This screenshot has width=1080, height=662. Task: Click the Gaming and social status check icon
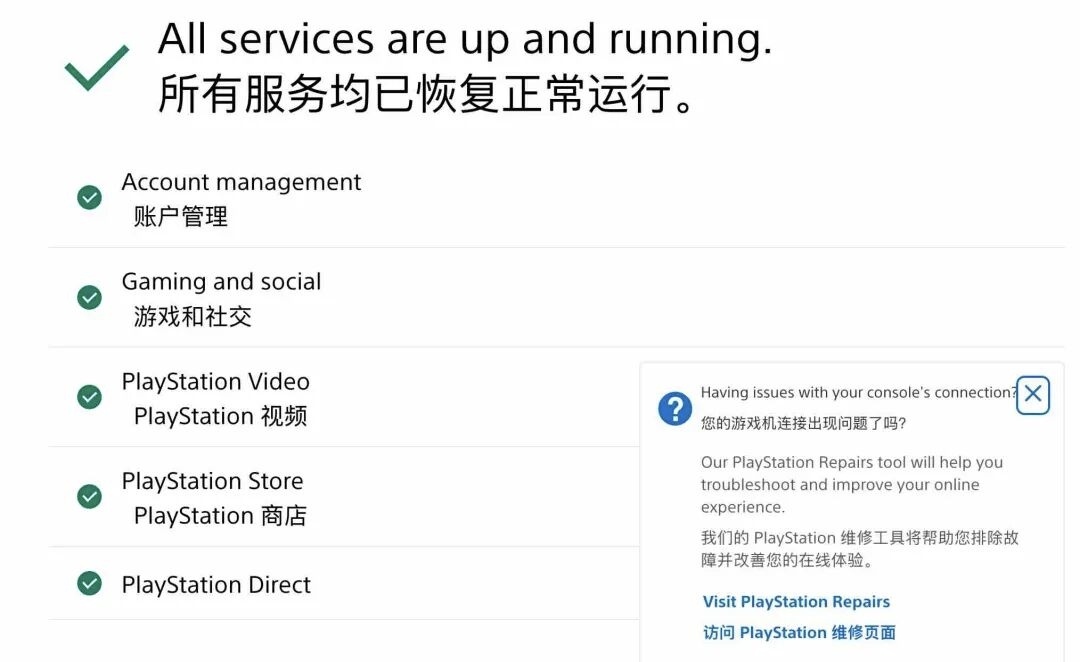tap(90, 297)
